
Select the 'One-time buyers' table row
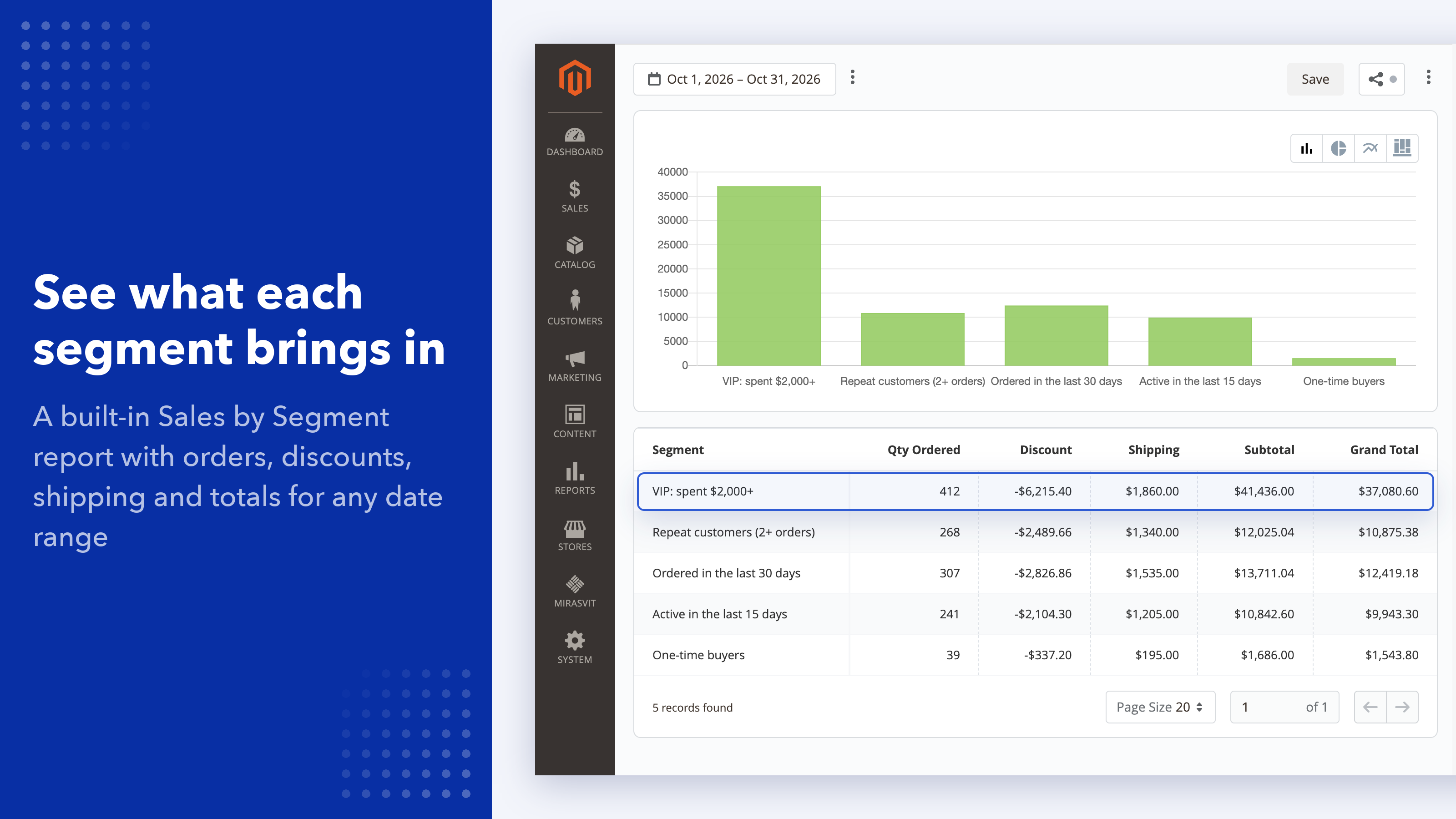point(1035,655)
